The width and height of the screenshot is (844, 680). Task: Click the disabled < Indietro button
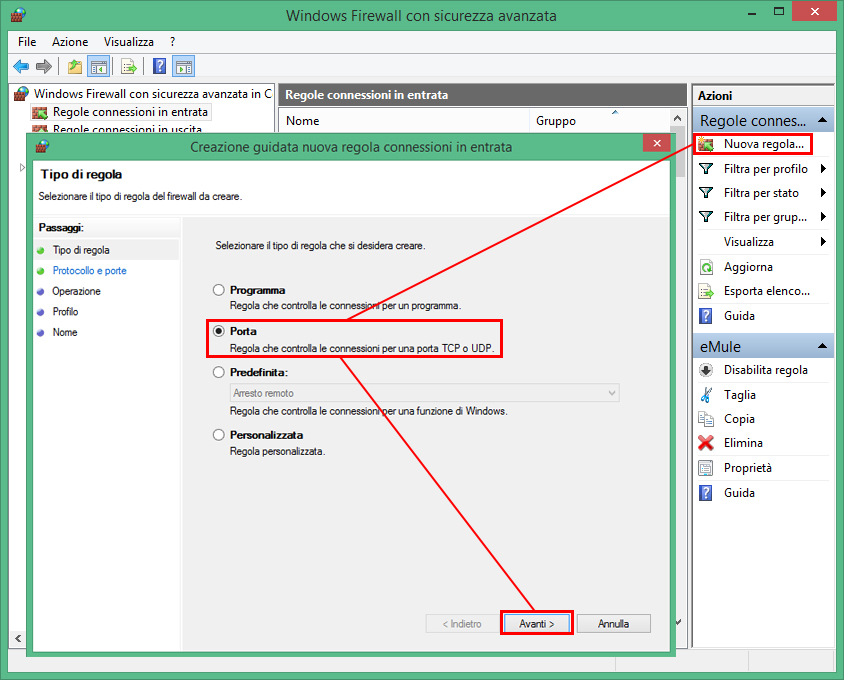[462, 623]
